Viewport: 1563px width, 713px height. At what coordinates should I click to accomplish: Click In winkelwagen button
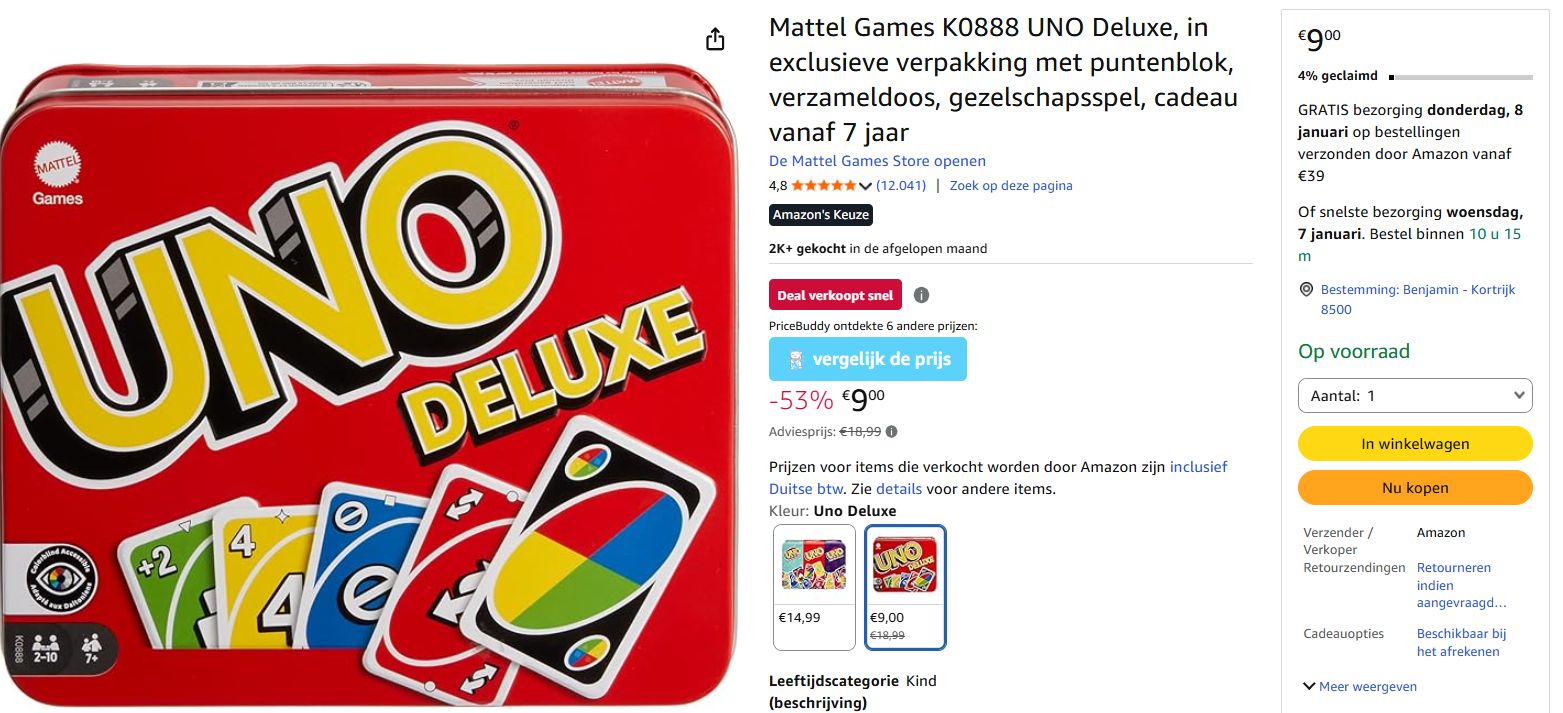click(1415, 444)
